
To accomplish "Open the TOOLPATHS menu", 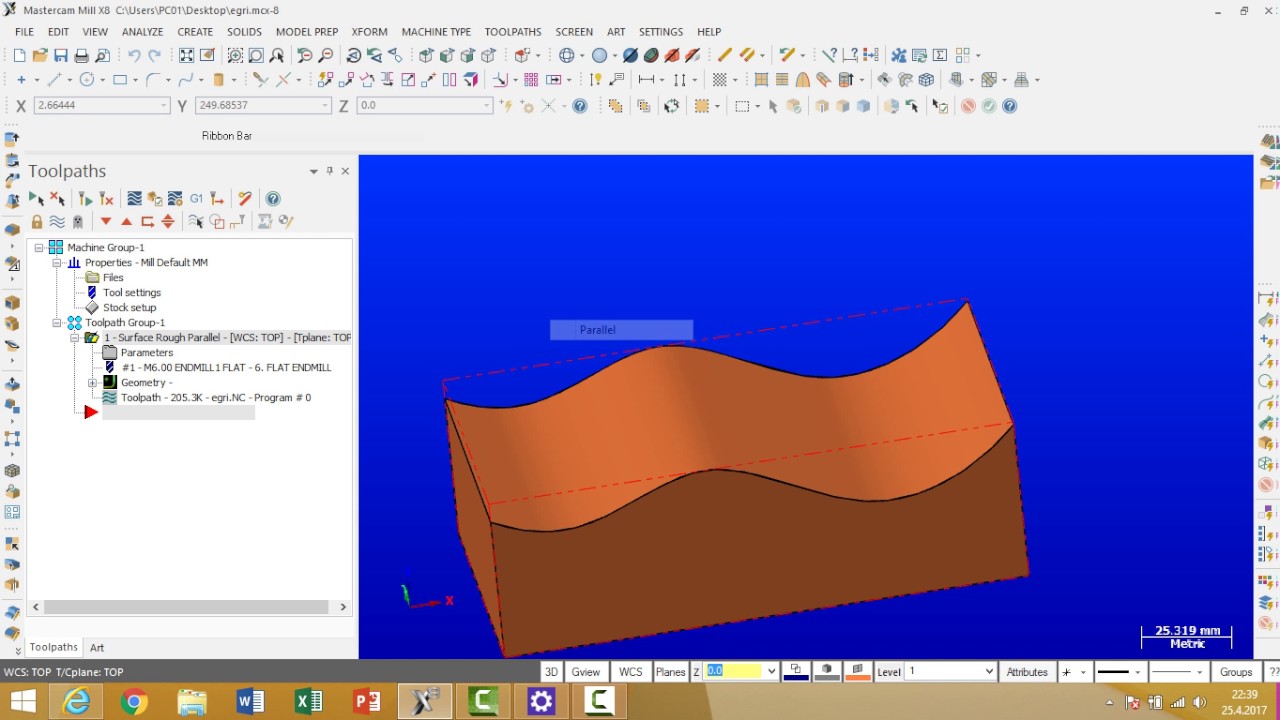I will coord(513,32).
